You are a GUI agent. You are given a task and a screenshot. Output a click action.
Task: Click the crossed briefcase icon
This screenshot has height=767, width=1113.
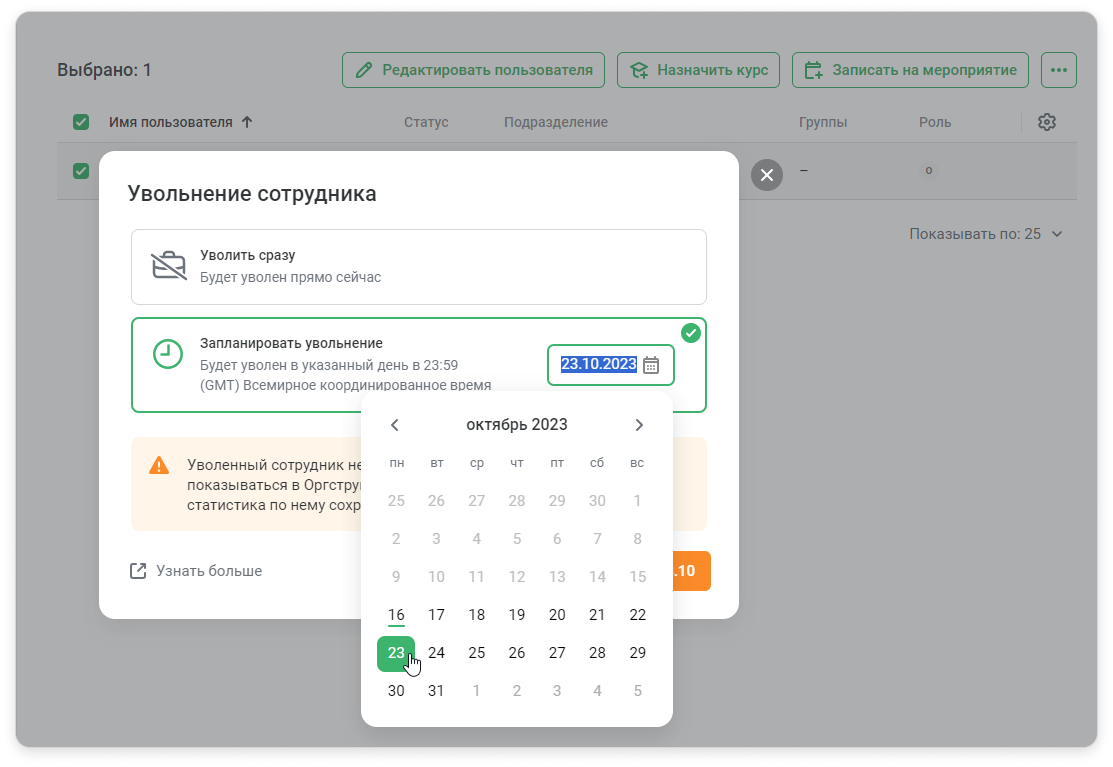tap(169, 266)
